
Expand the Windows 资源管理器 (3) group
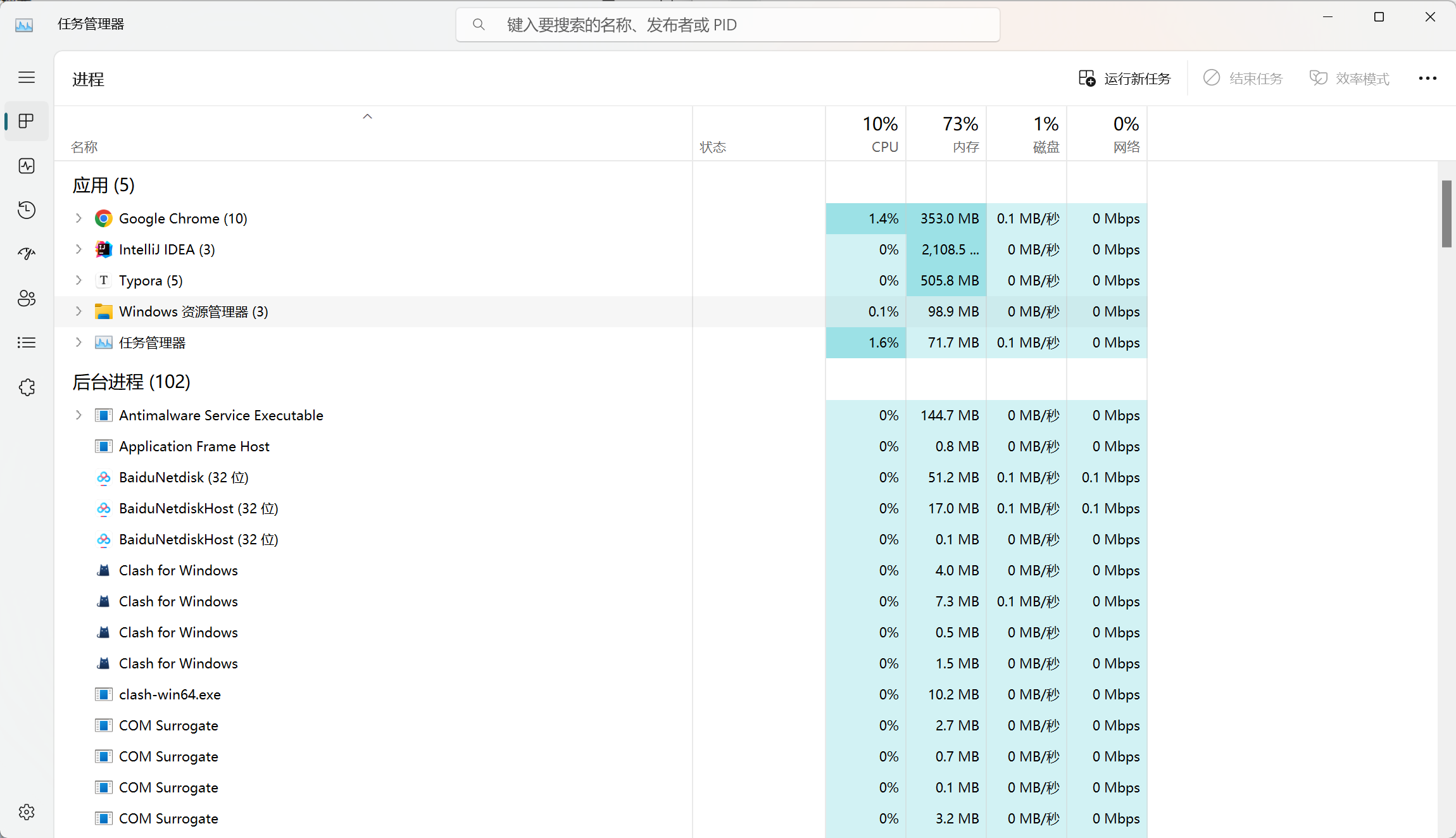78,311
